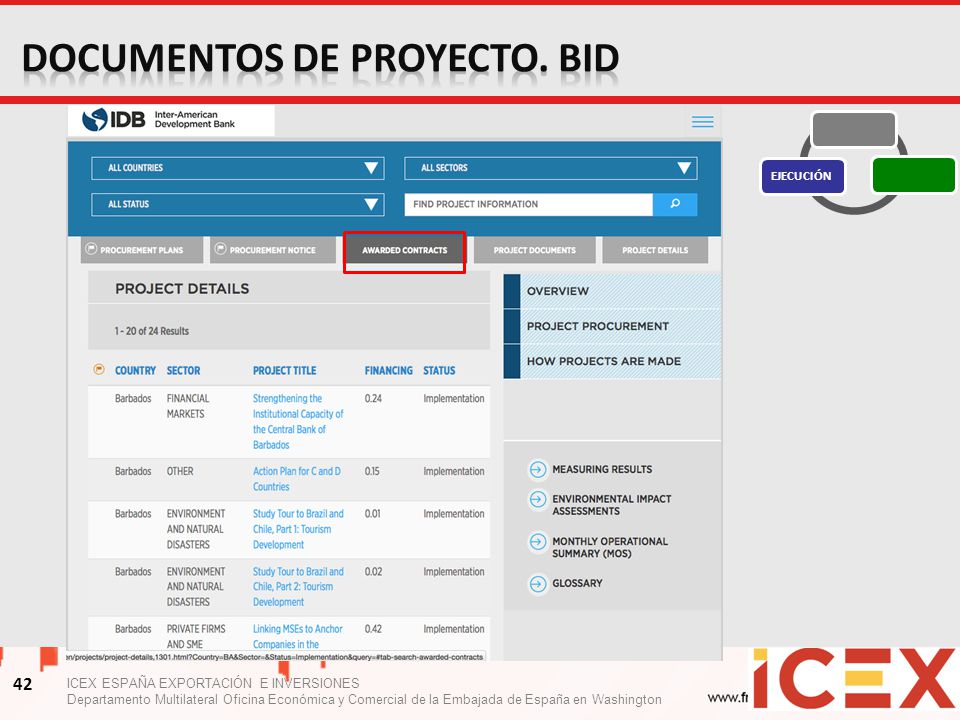Click the Sector column header
Viewport: 960px width, 720px height.
184,370
